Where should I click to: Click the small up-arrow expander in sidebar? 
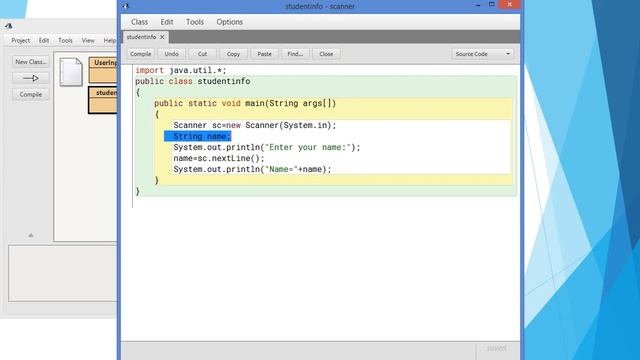(31, 235)
